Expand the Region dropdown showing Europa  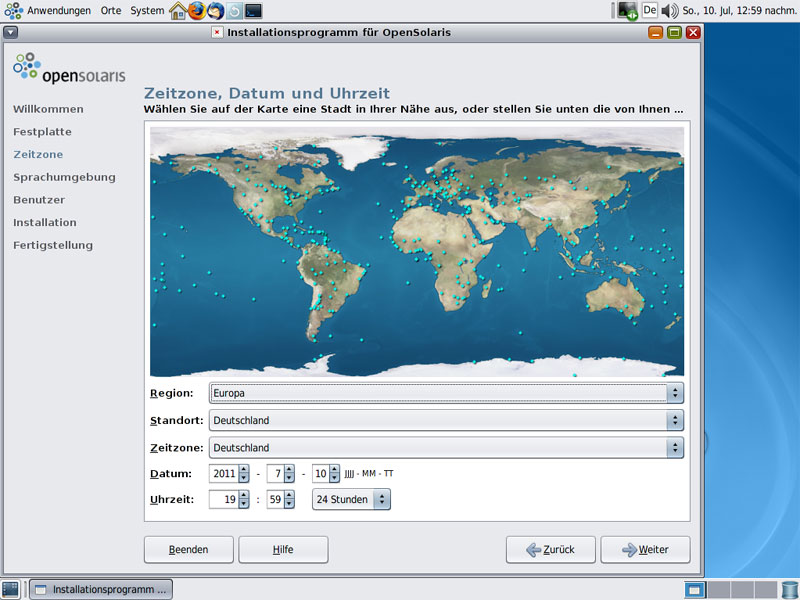pyautogui.click(x=446, y=393)
